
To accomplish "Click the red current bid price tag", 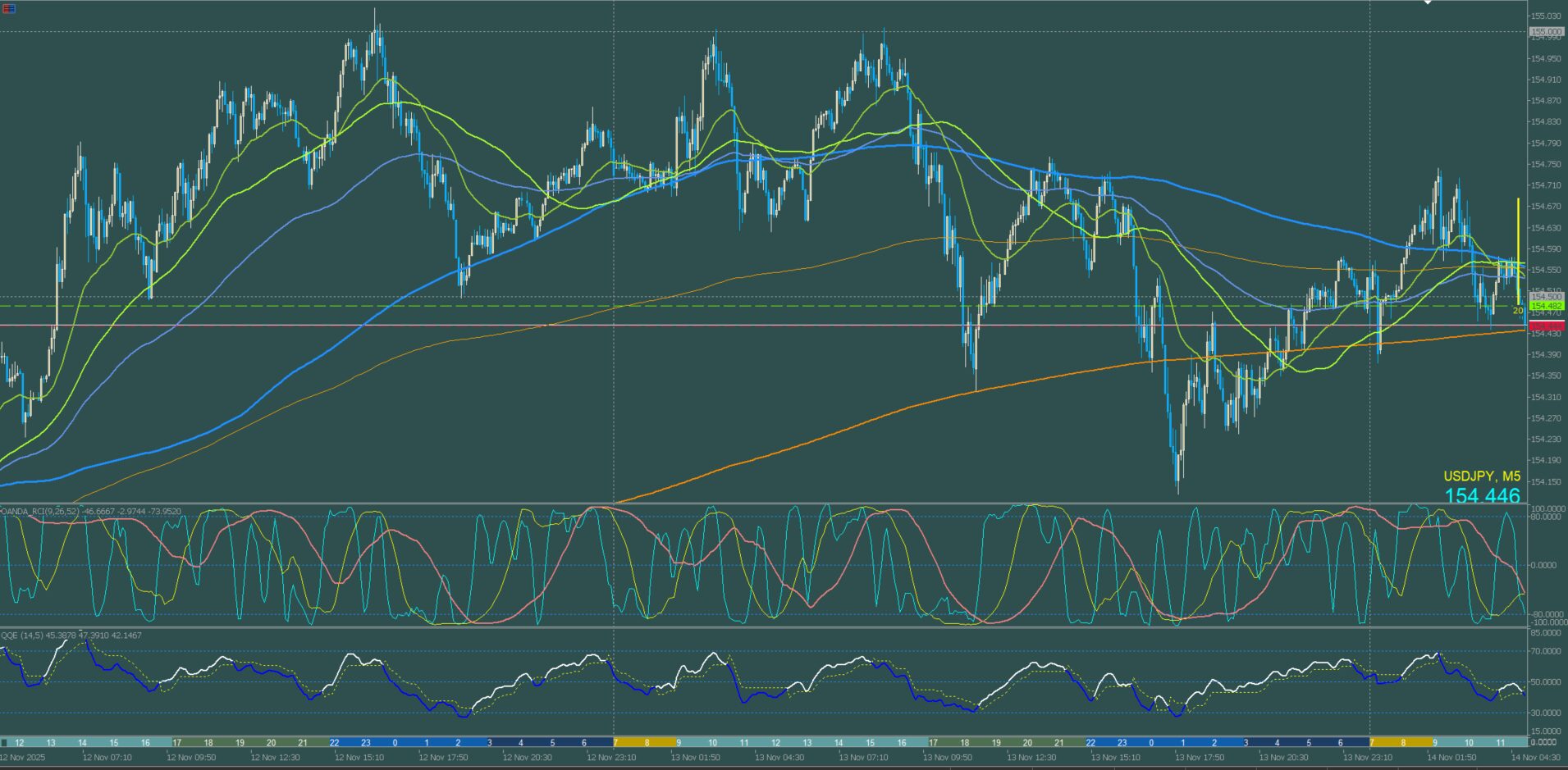I will click(1547, 326).
